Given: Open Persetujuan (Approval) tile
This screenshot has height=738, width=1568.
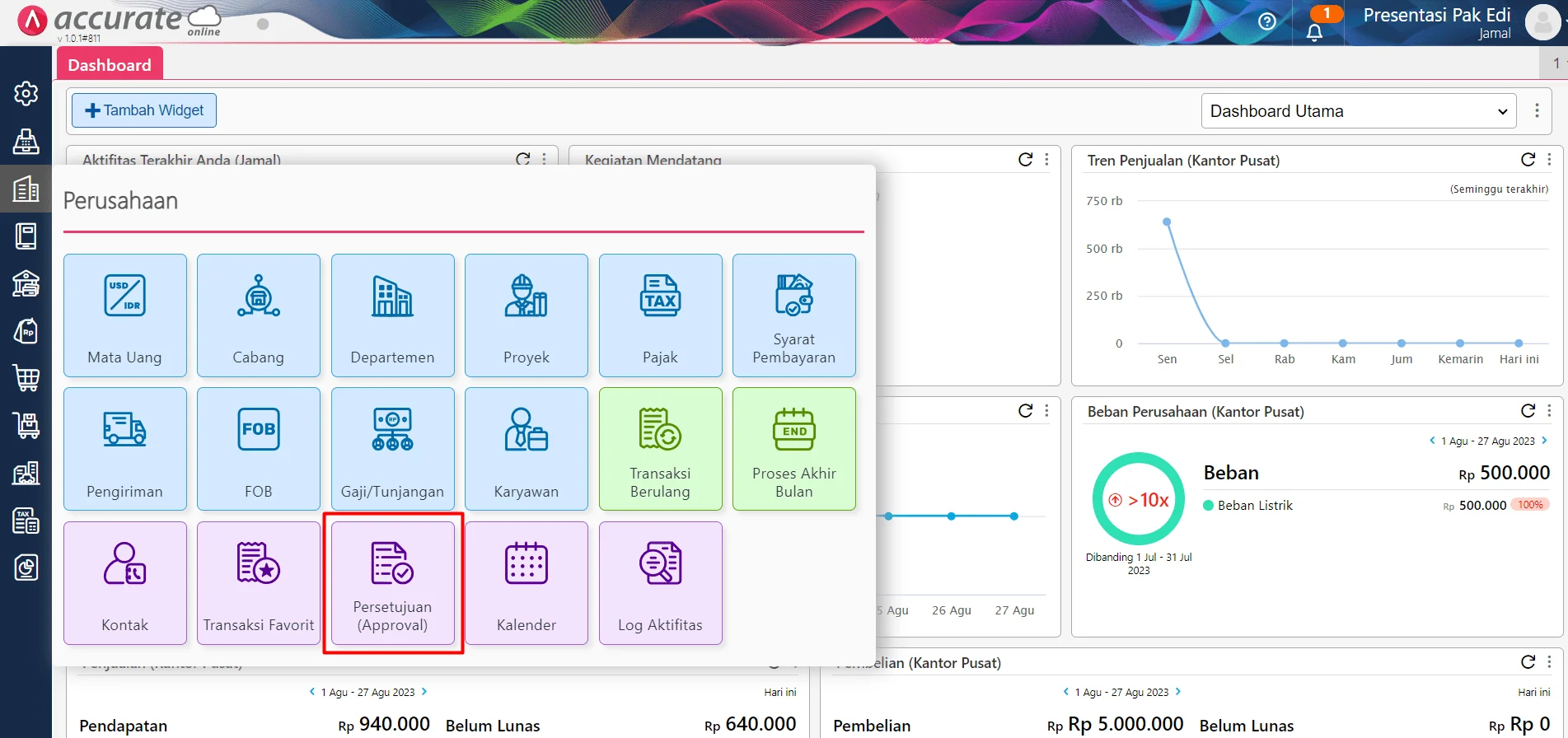Looking at the screenshot, I should [392, 583].
